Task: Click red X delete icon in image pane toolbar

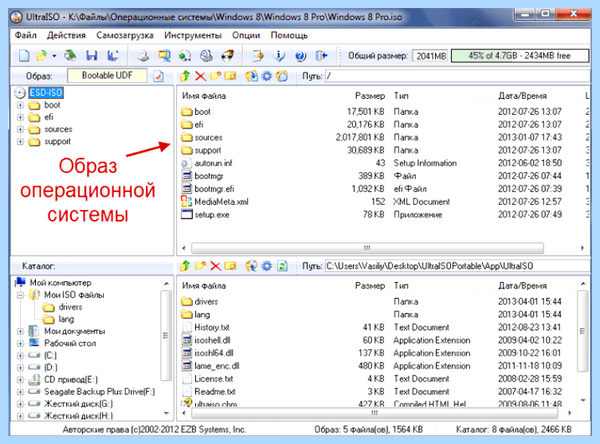Action: pyautogui.click(x=200, y=76)
